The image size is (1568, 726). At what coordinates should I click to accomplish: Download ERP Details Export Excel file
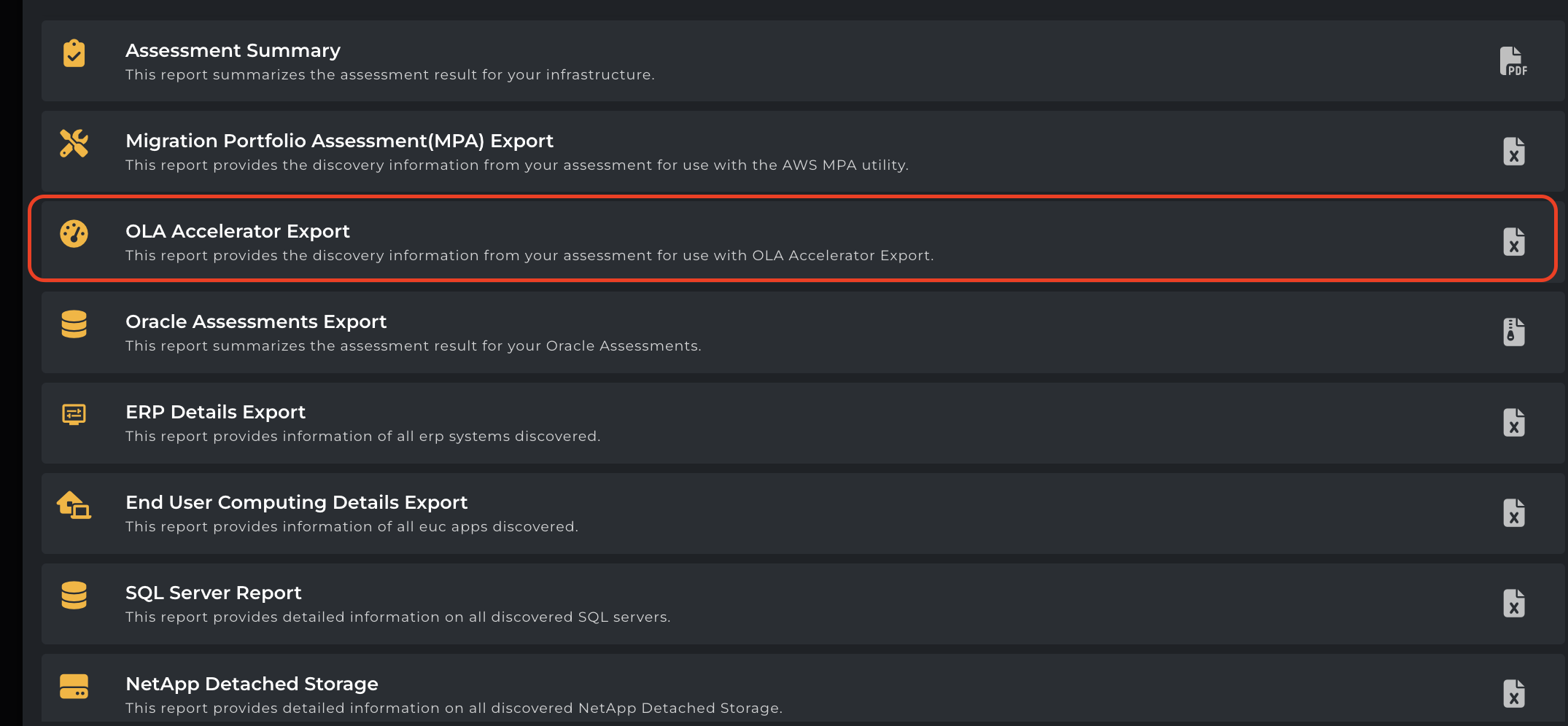pos(1513,423)
